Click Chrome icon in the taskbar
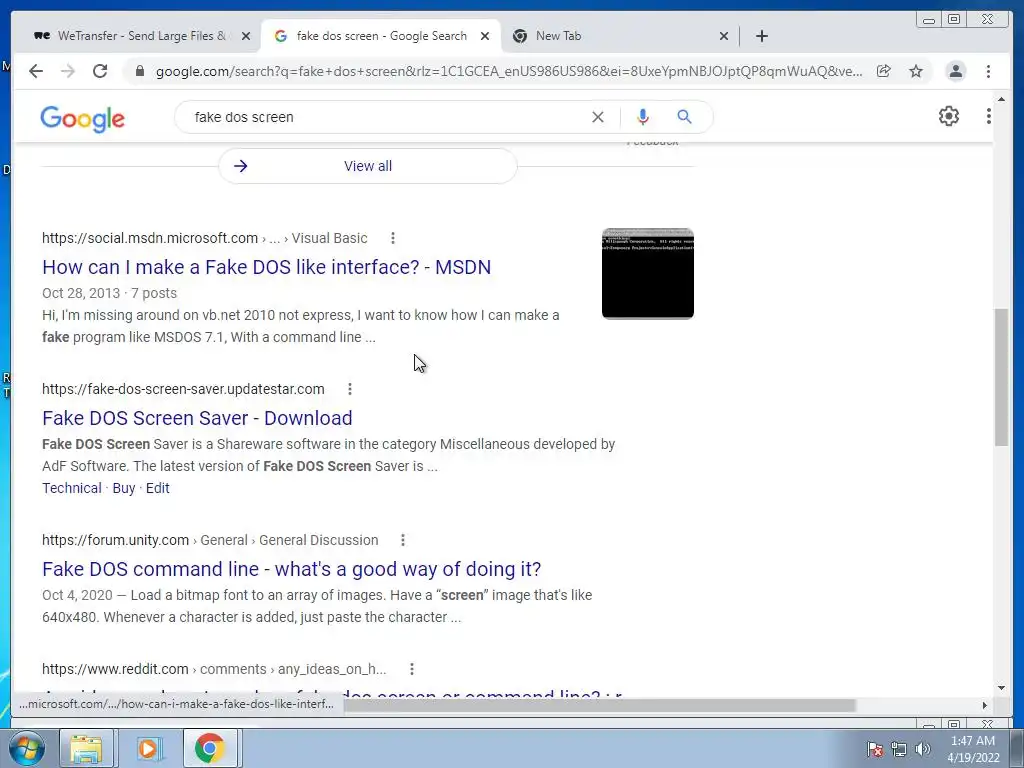This screenshot has height=768, width=1024. [x=209, y=748]
